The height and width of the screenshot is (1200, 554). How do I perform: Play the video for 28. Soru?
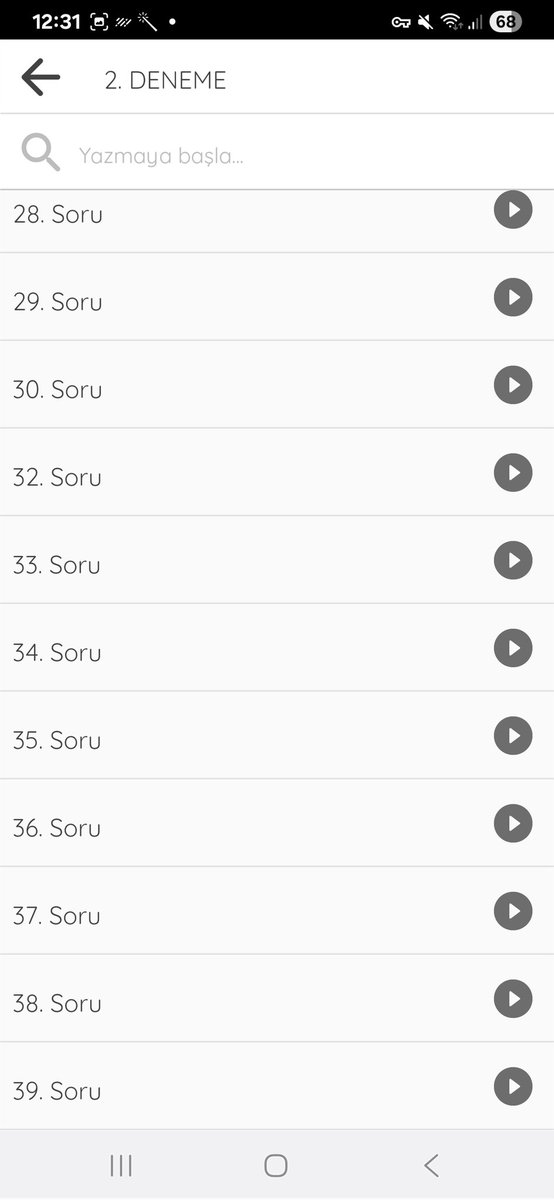point(513,210)
